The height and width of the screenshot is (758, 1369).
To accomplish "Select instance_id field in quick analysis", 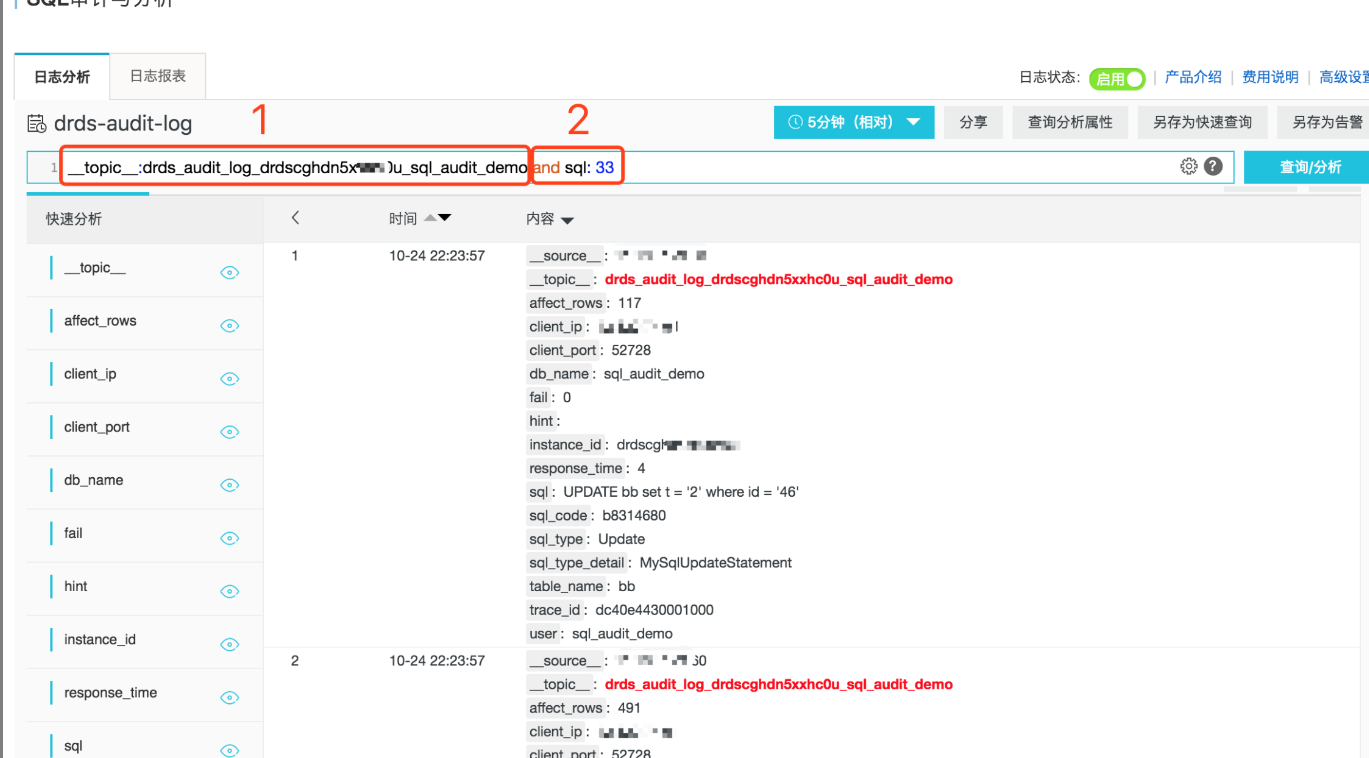I will click(100, 639).
